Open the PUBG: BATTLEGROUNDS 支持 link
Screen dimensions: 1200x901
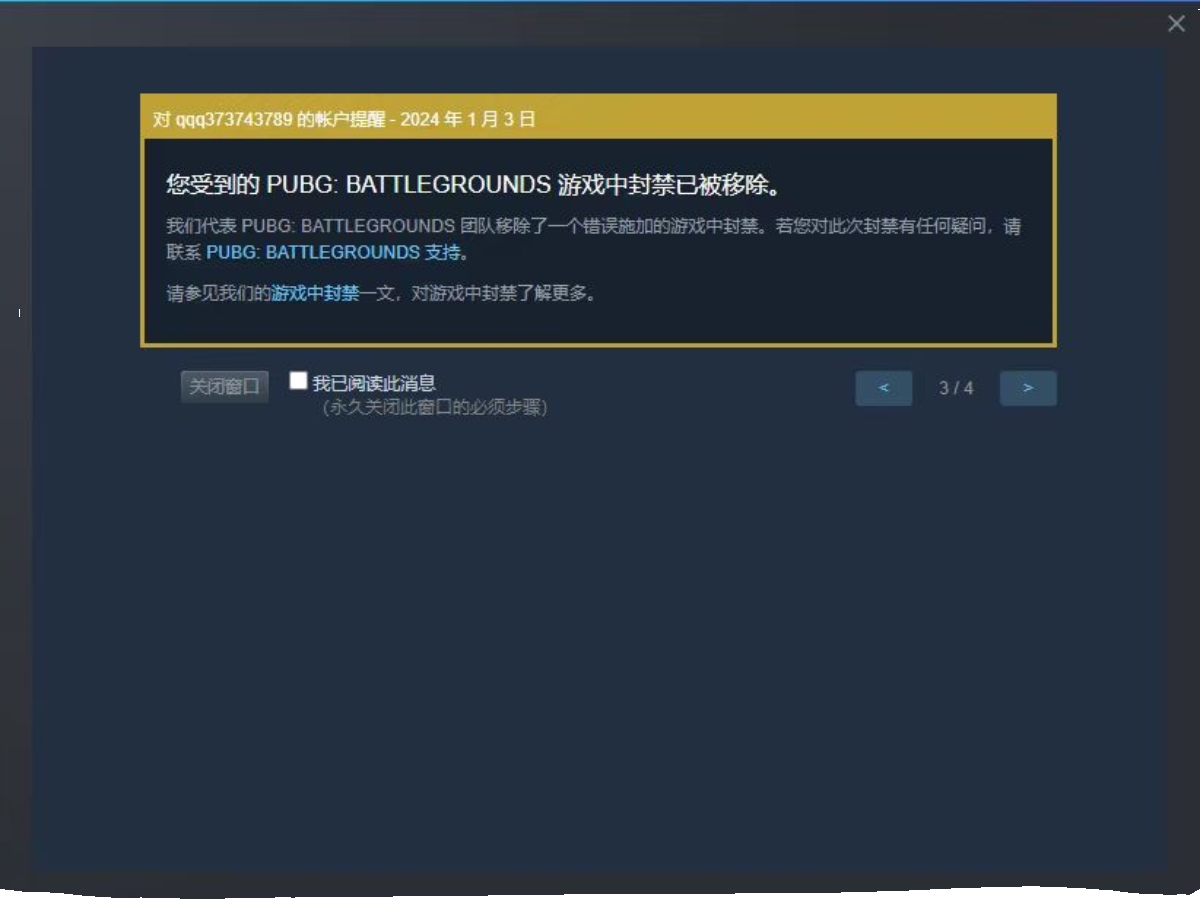pos(333,252)
